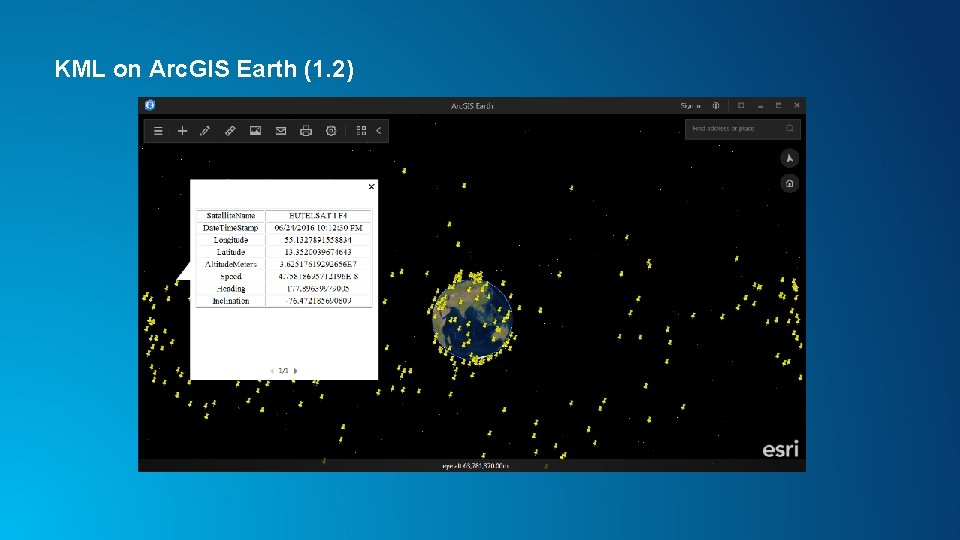Go to next popup page arrow
The width and height of the screenshot is (960, 540).
click(x=296, y=370)
